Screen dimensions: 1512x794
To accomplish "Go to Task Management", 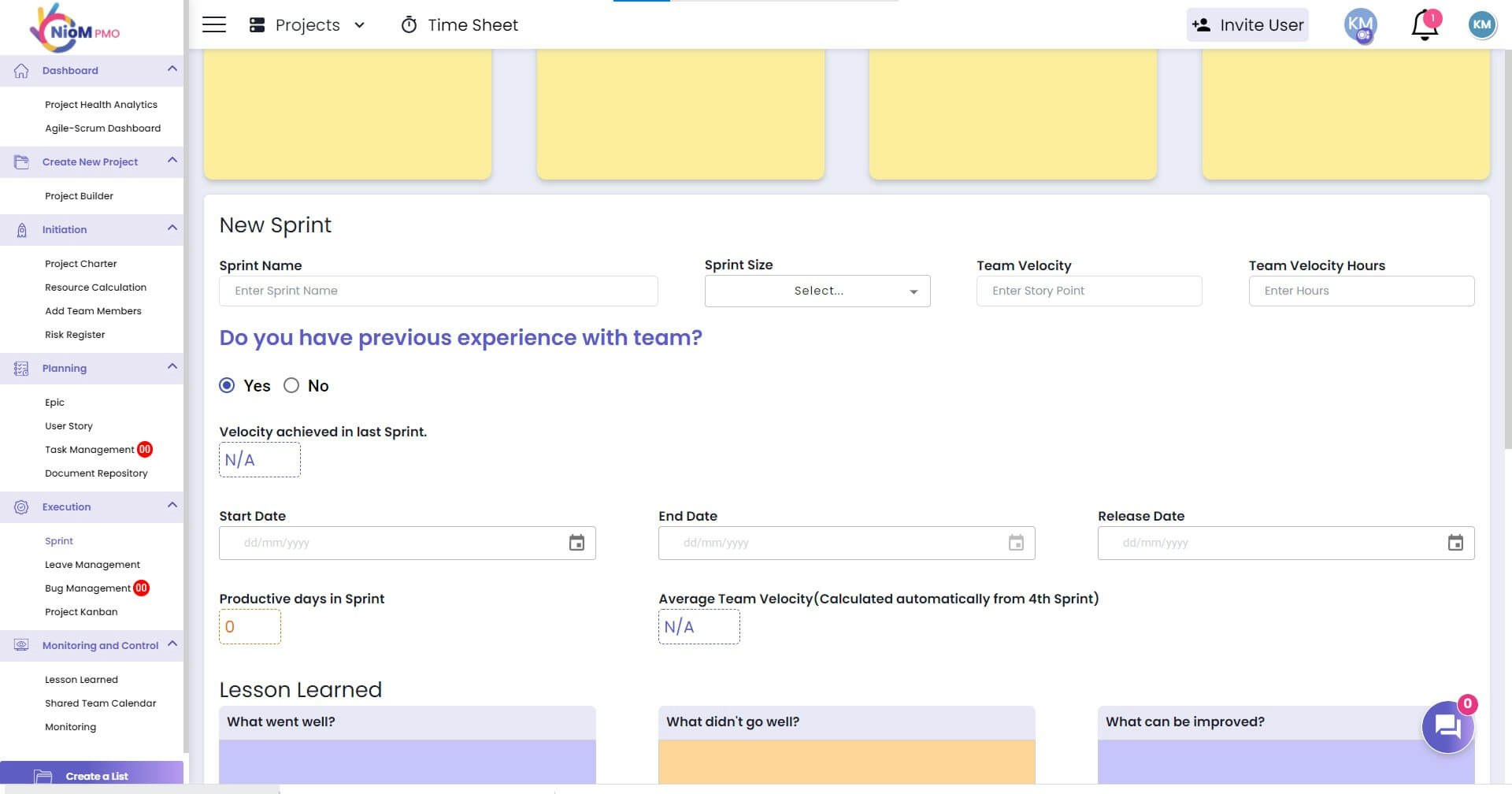I will [x=90, y=450].
